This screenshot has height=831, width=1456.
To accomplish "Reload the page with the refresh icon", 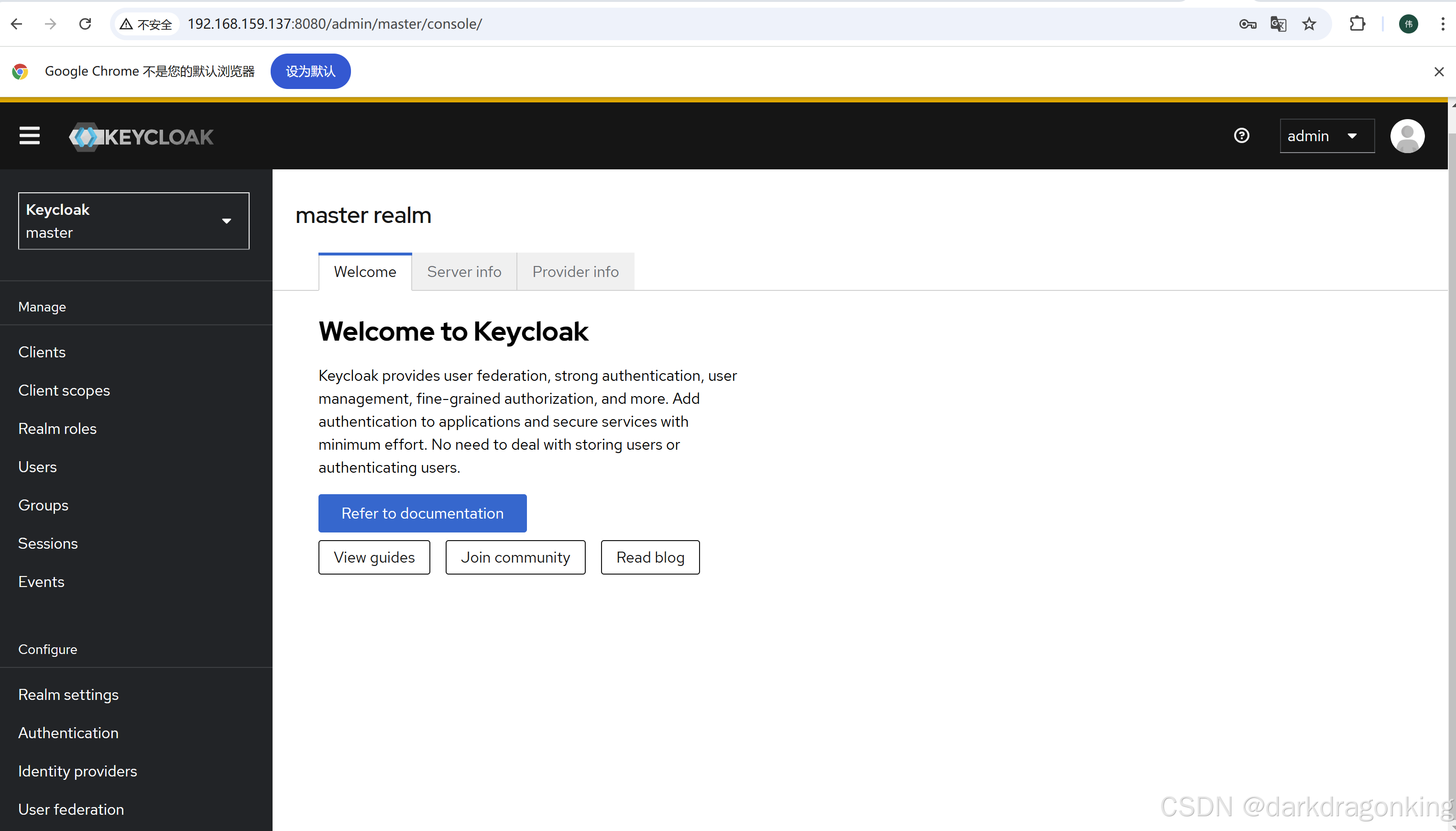I will pyautogui.click(x=85, y=23).
